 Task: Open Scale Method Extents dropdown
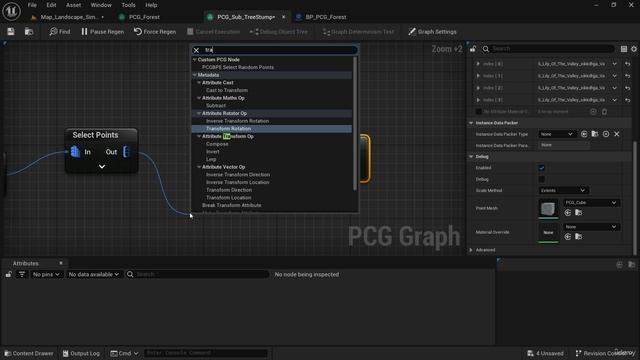[563, 190]
